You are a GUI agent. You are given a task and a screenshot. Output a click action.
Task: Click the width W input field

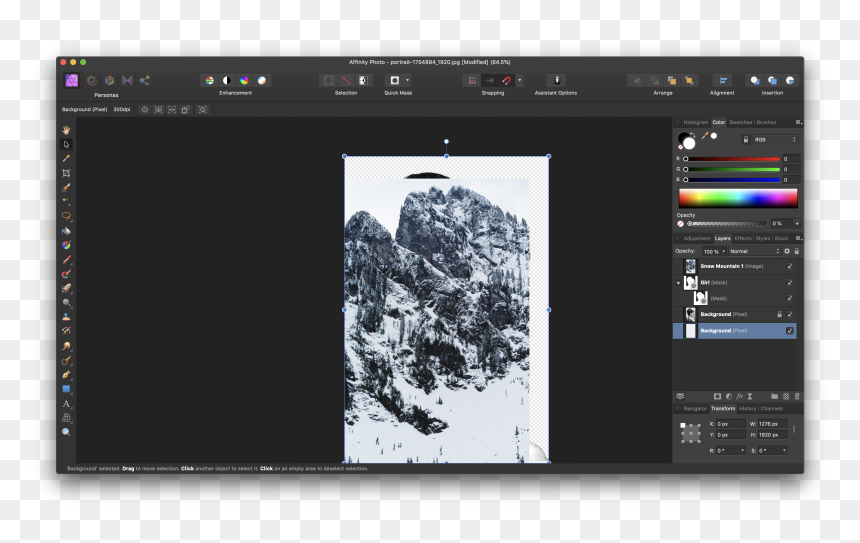coord(773,424)
